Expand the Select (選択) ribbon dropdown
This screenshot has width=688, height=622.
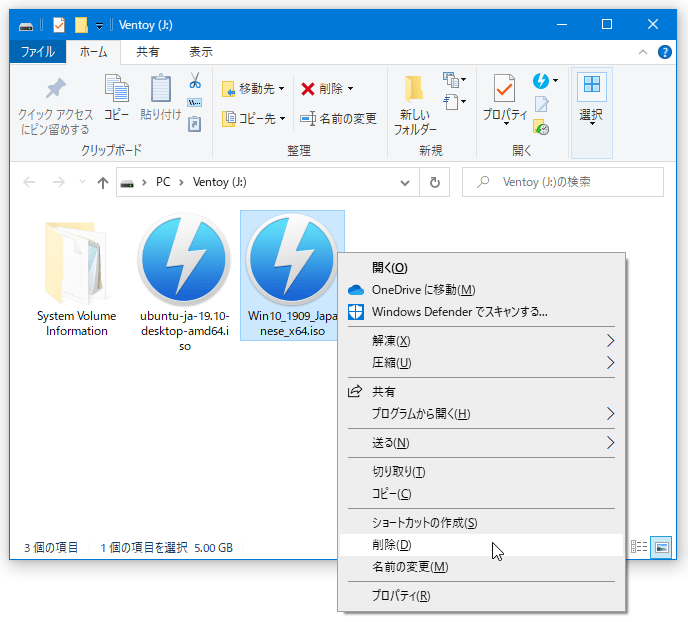[591, 113]
